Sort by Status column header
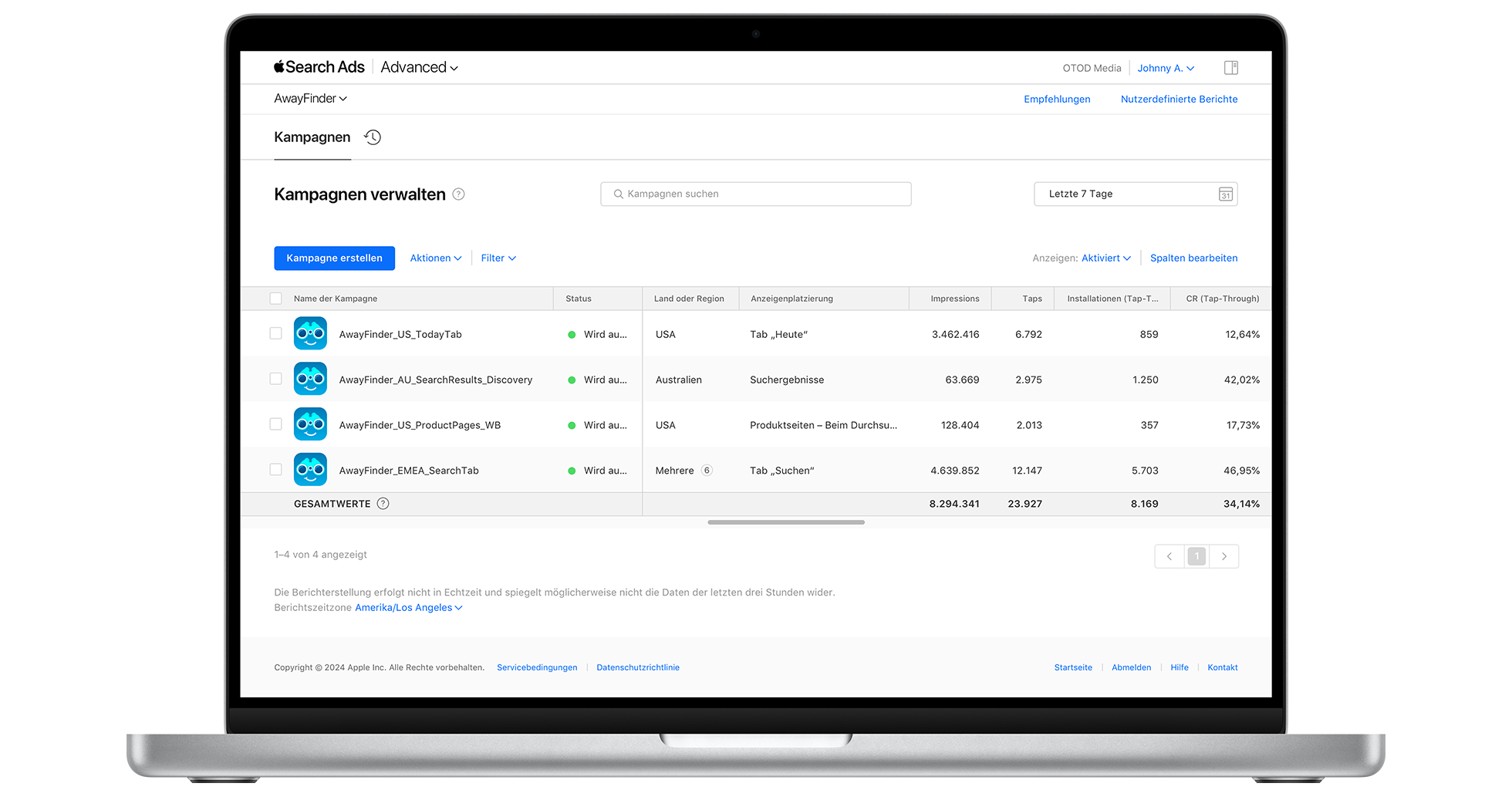Viewport: 1512px width, 790px height. [579, 299]
